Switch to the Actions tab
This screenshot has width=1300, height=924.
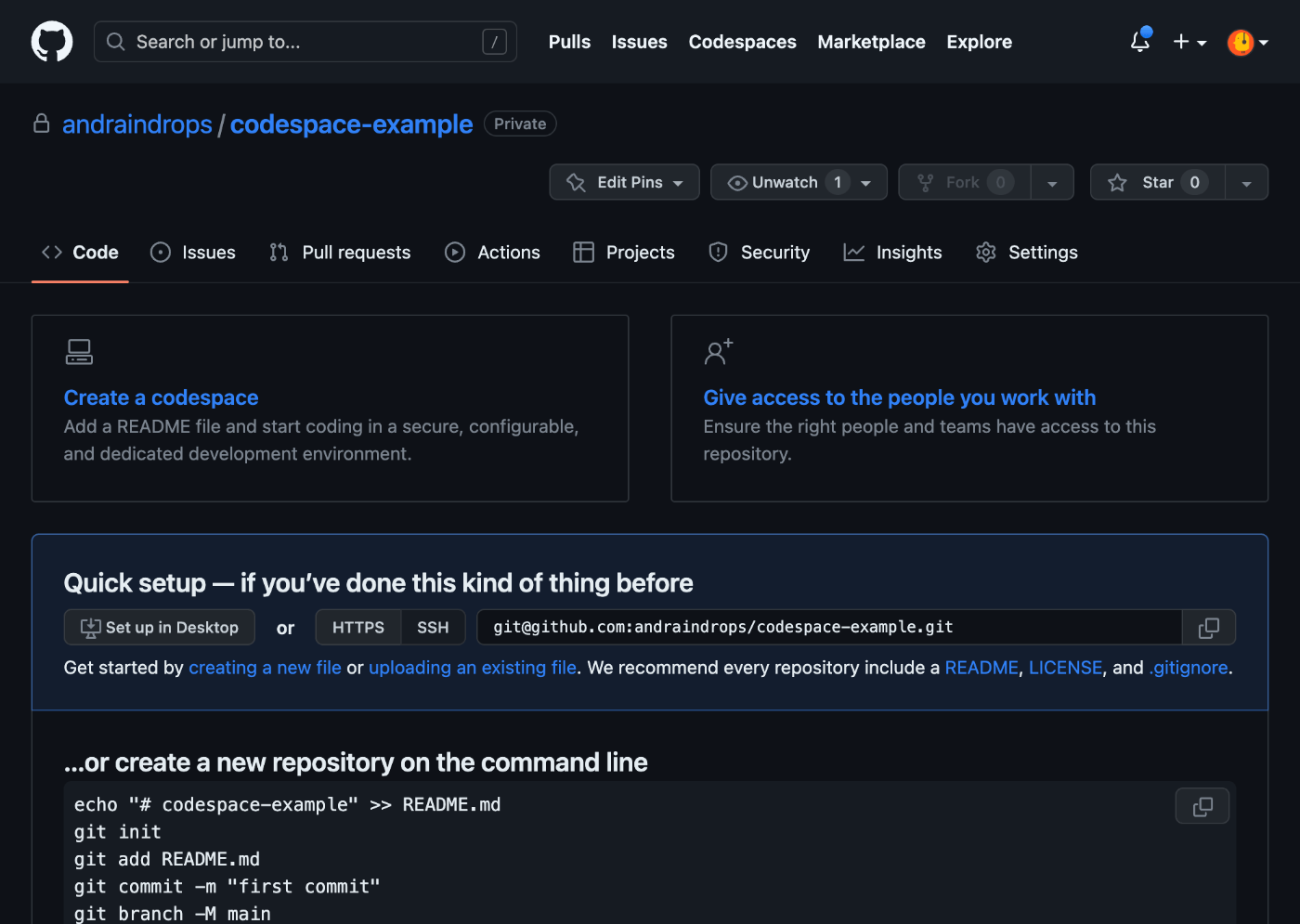click(x=492, y=253)
